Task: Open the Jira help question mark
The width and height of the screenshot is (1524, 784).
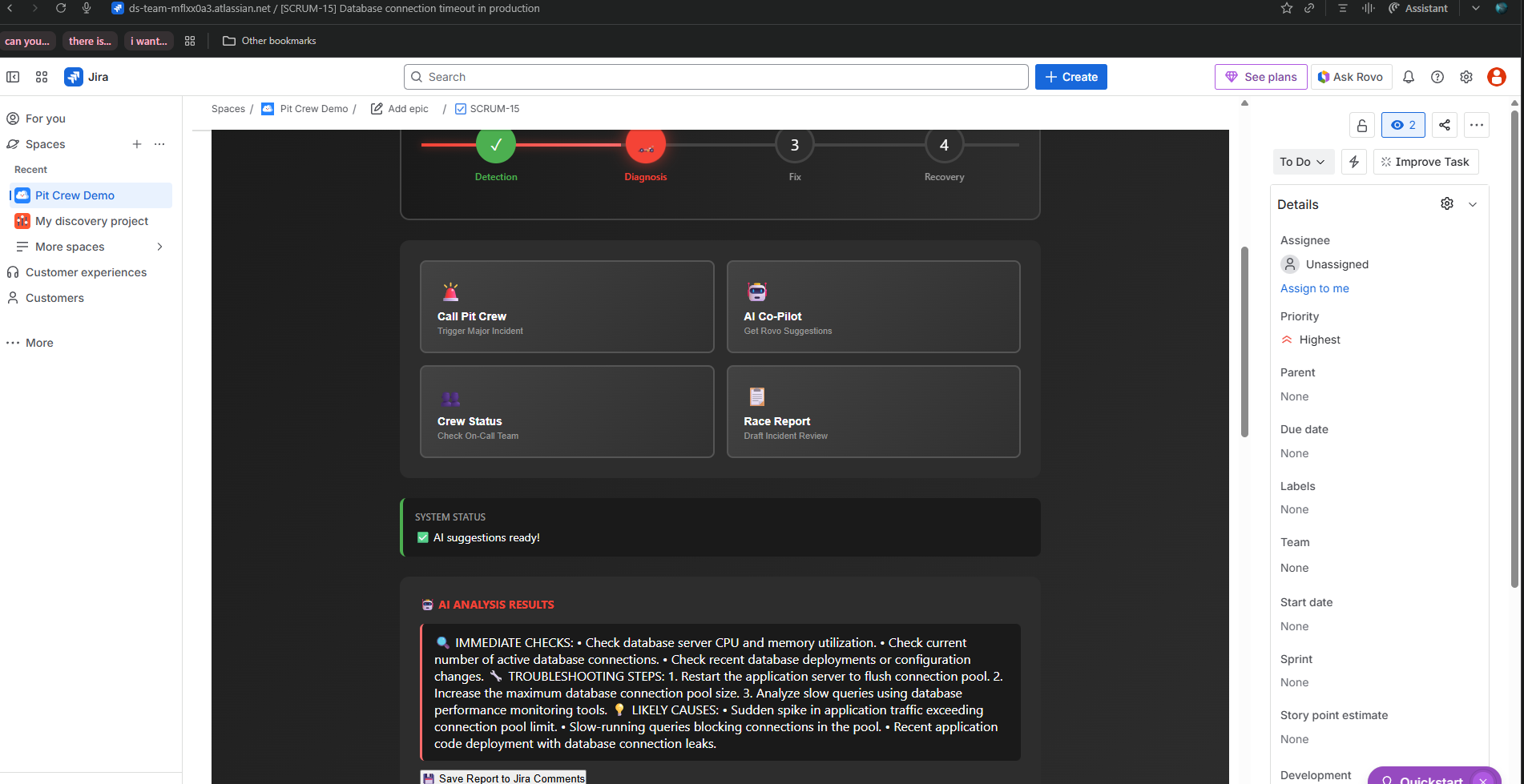Action: 1437,77
